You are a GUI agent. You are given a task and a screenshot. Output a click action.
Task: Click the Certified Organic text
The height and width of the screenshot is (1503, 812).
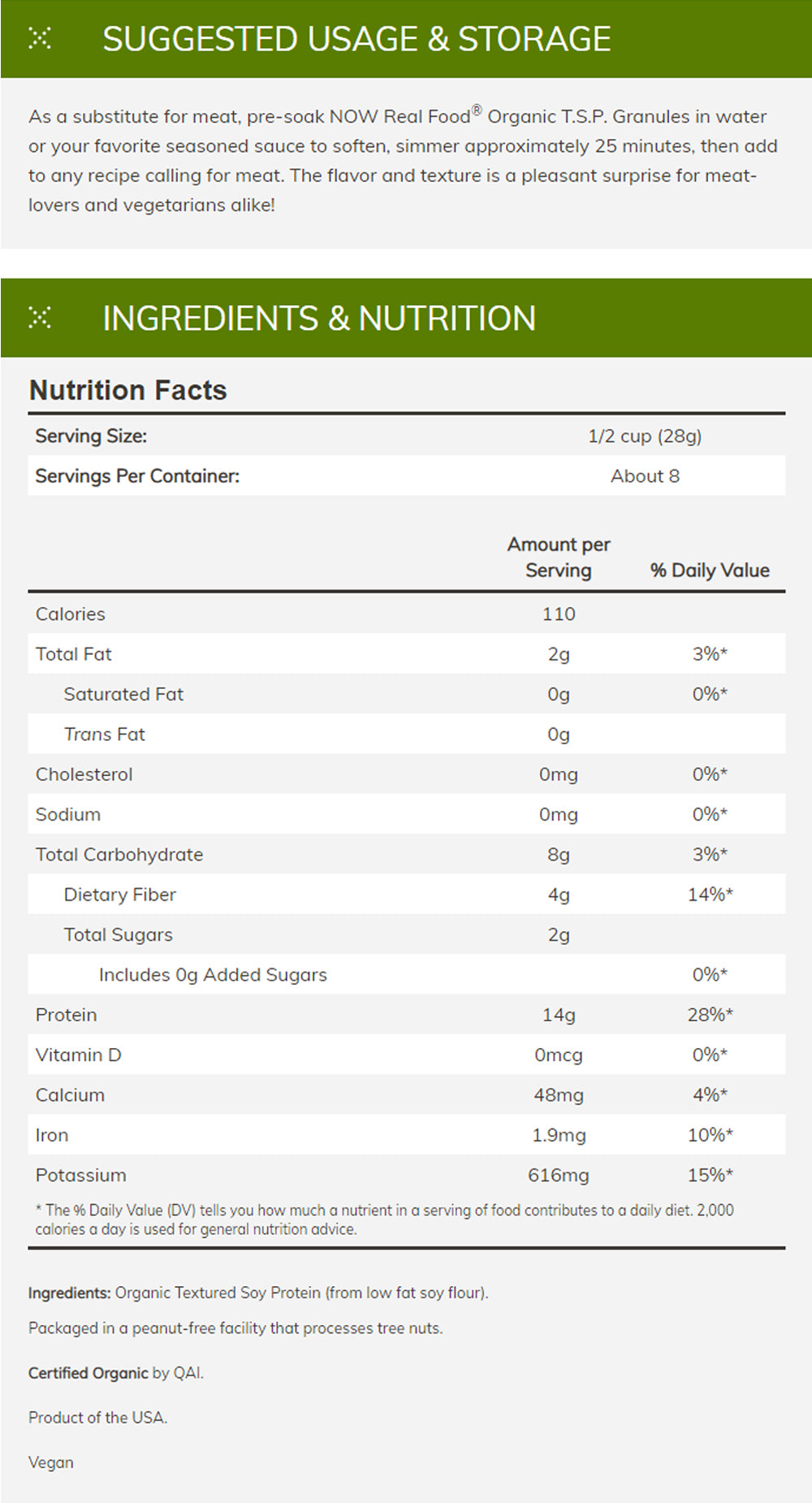click(x=89, y=1373)
